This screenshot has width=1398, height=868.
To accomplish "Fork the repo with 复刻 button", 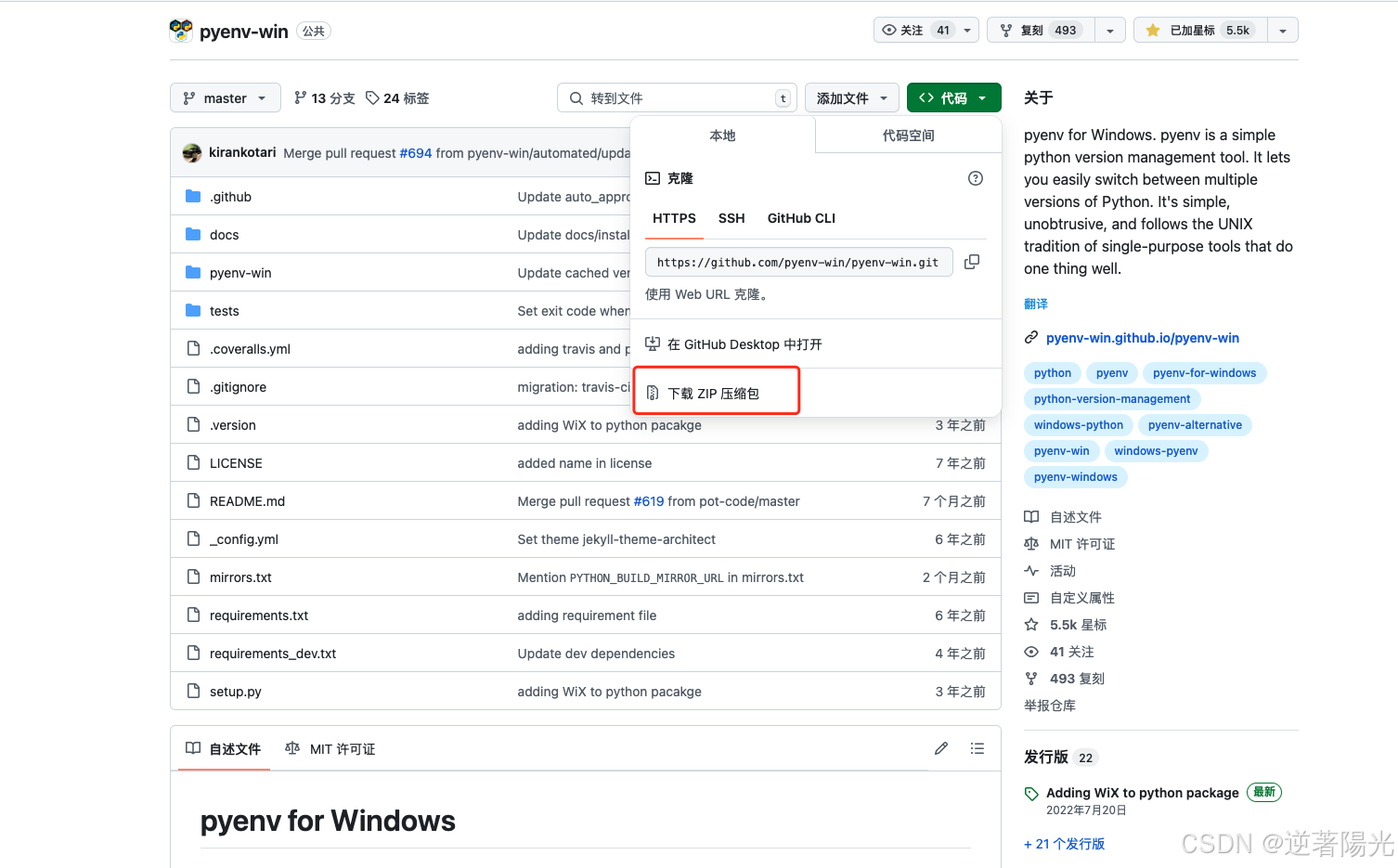I will pyautogui.click(x=1041, y=30).
